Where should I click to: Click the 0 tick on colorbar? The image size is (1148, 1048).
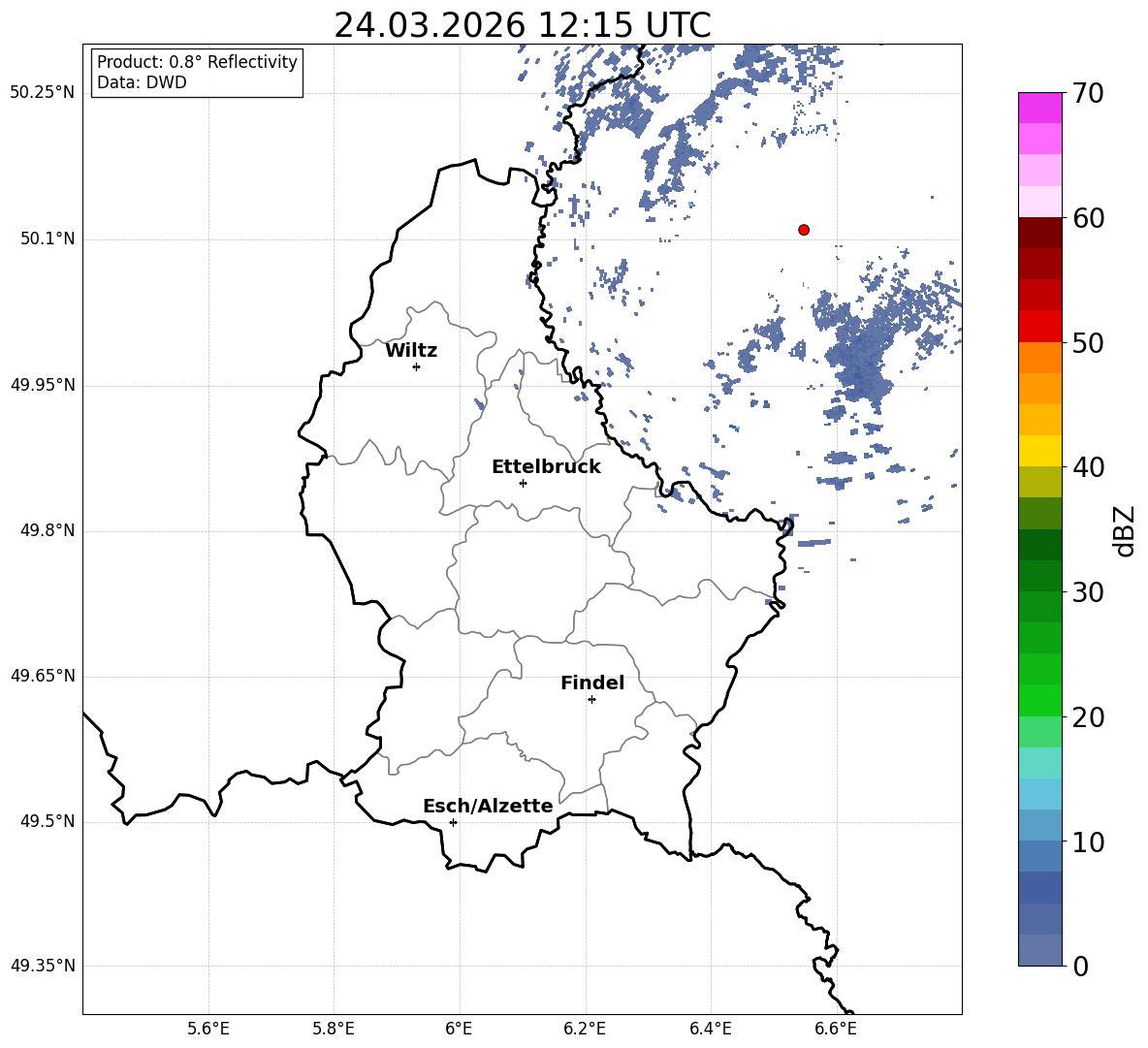[1081, 966]
